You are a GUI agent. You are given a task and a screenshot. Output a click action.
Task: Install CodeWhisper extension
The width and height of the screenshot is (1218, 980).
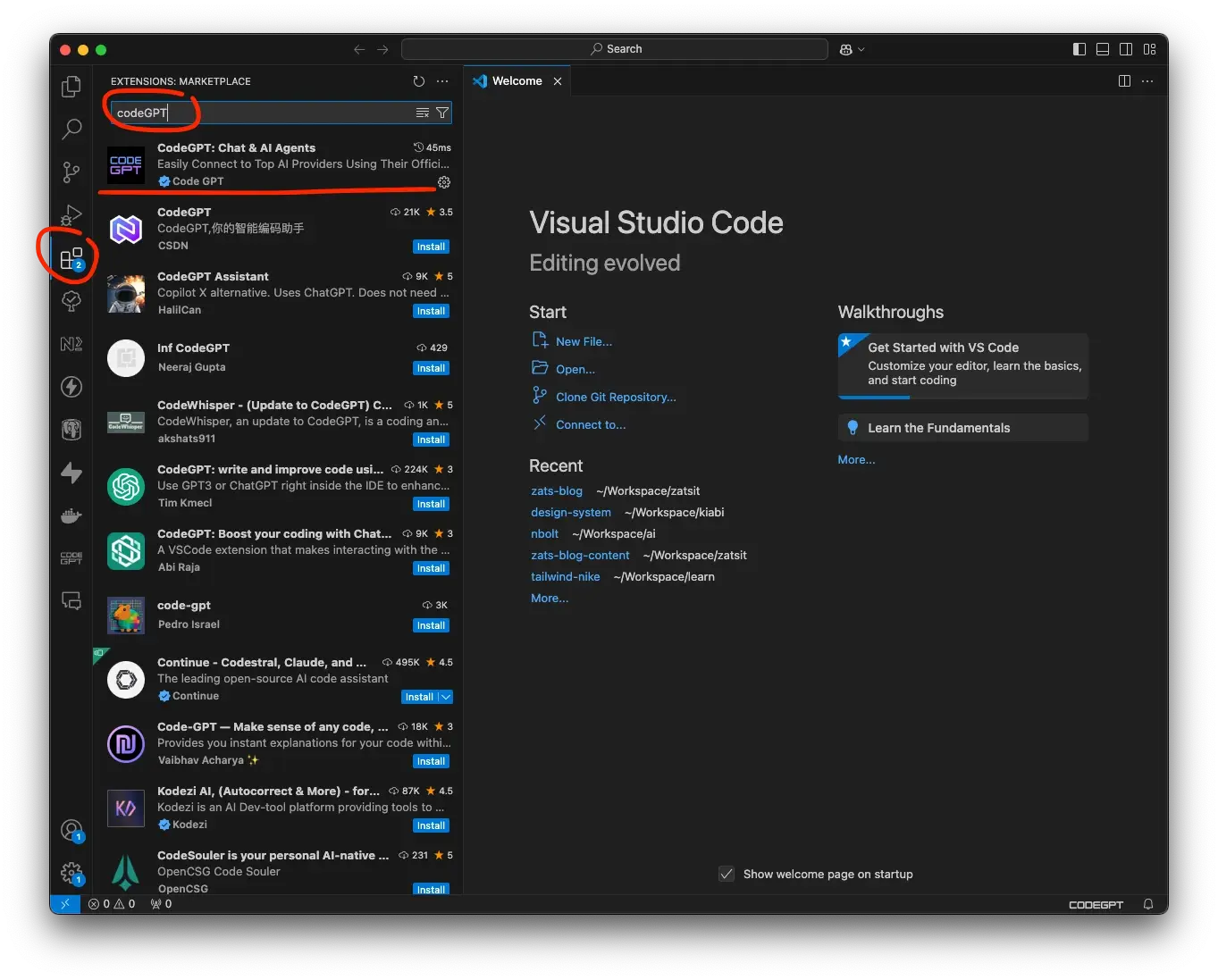[x=431, y=440]
